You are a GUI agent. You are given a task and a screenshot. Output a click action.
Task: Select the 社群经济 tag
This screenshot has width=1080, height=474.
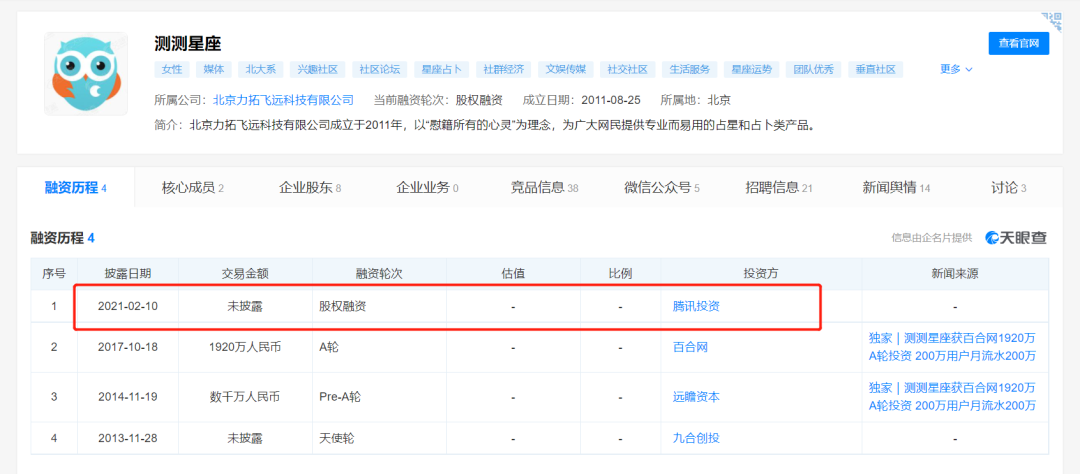(503, 70)
